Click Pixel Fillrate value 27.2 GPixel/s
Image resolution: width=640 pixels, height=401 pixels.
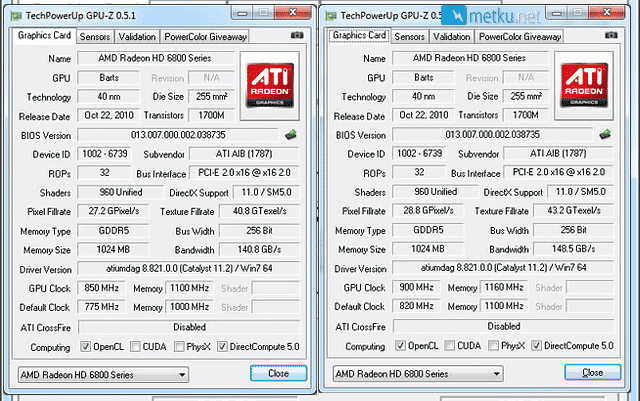pos(113,211)
